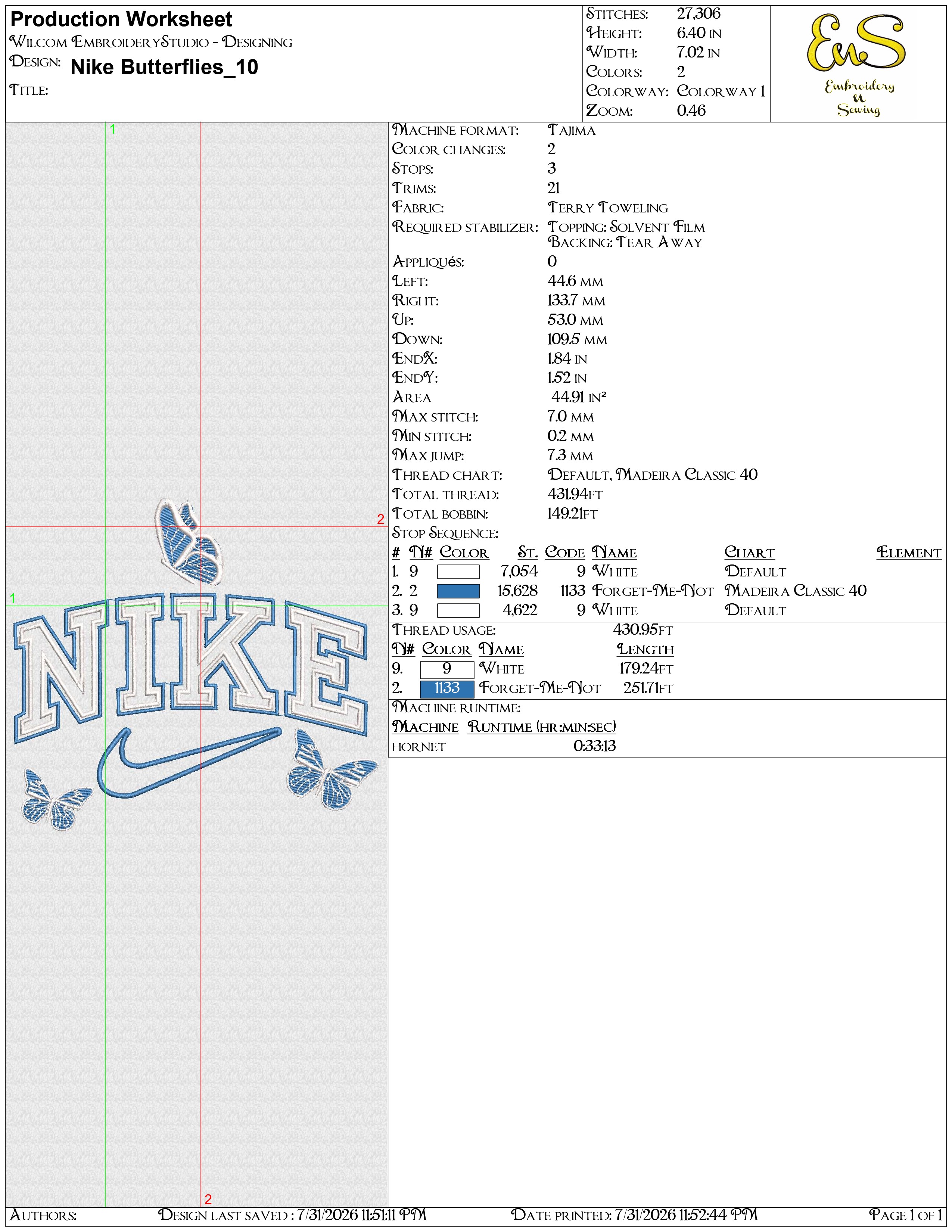The image size is (952, 1232).
Task: Select the Max stitch value '7.0 mm'
Action: tap(571, 417)
